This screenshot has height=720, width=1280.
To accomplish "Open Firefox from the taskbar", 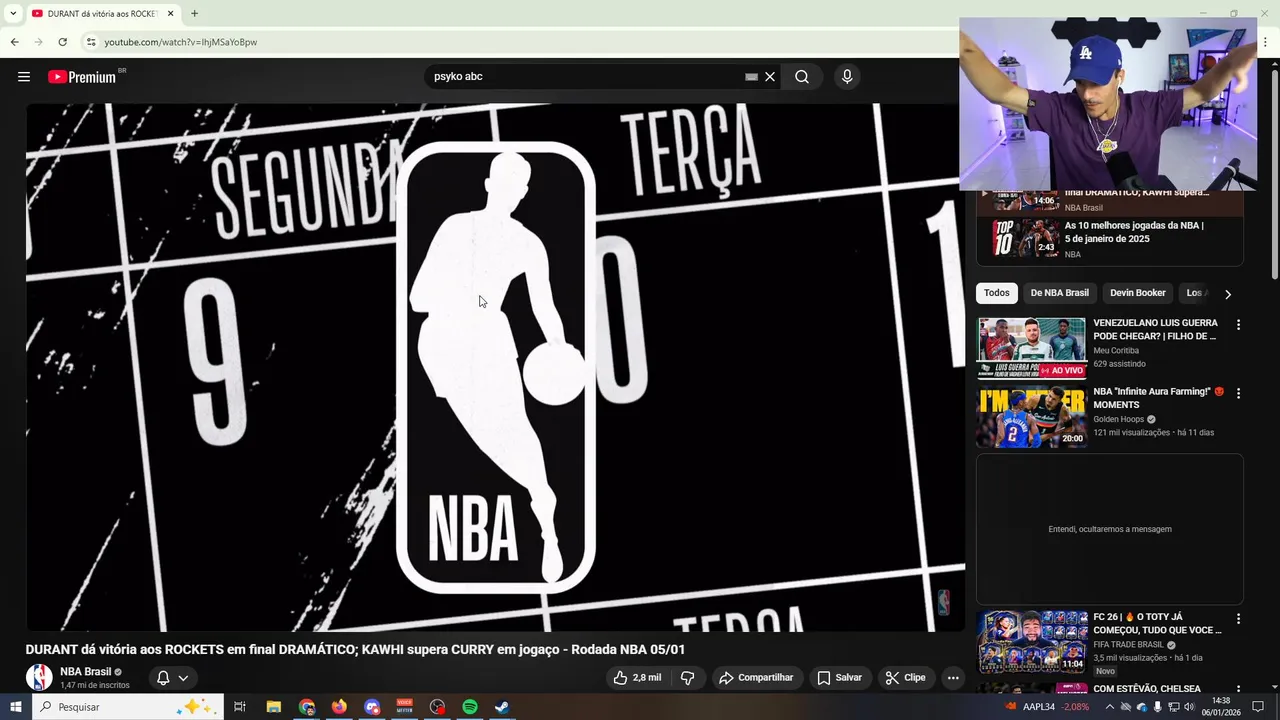I will (339, 707).
